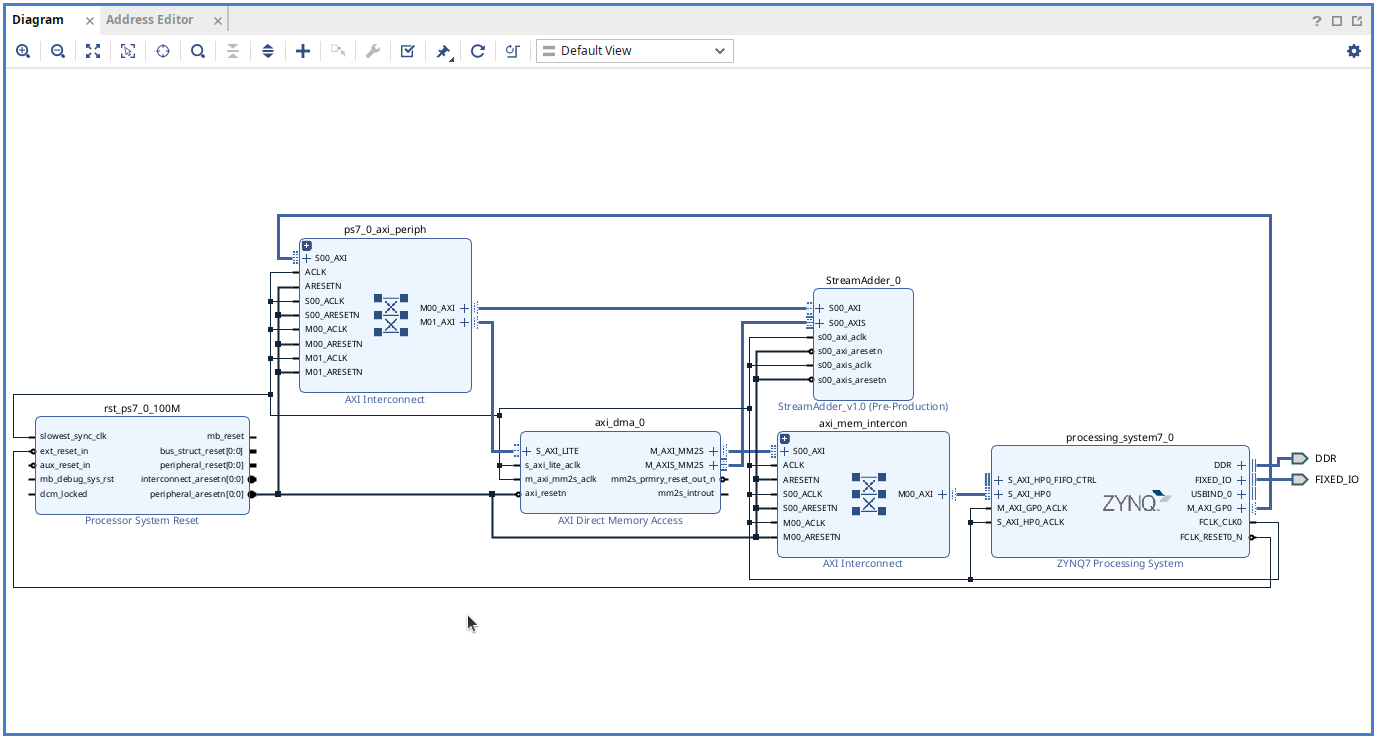Close the Address Editor tab

[x=217, y=20]
